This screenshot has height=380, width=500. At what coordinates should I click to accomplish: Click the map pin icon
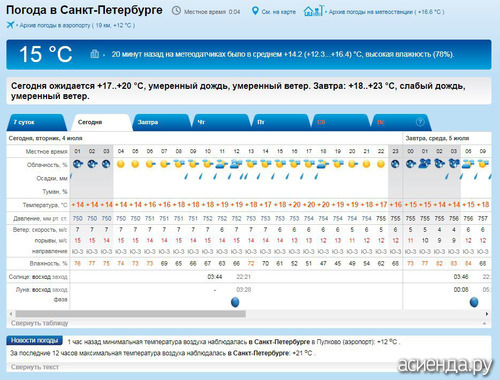(255, 11)
